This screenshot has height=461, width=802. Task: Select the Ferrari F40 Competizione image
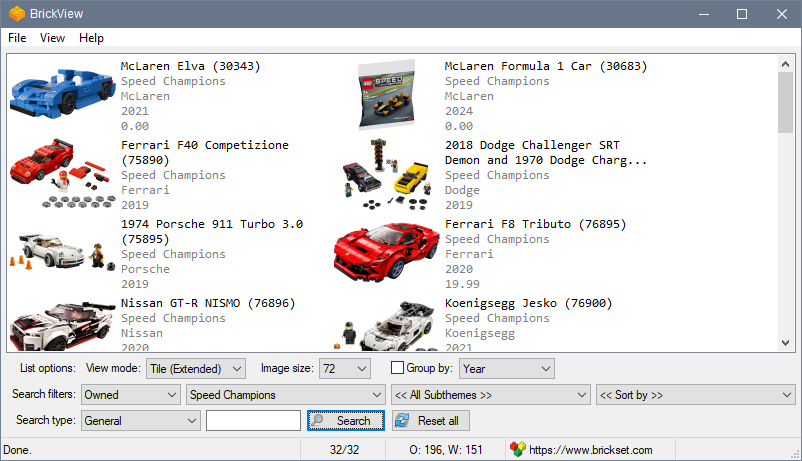(x=61, y=172)
